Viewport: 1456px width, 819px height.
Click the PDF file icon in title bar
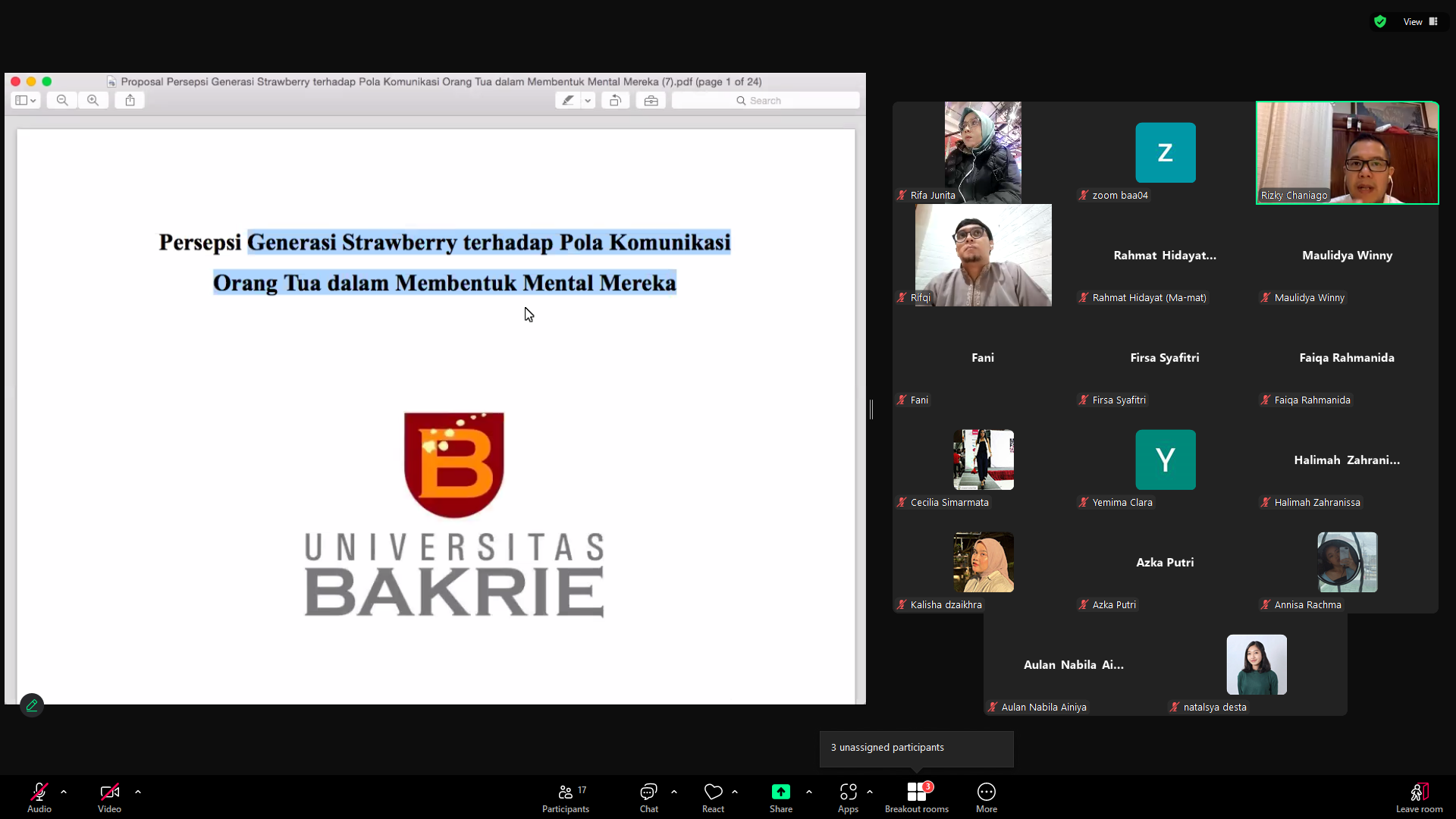111,82
